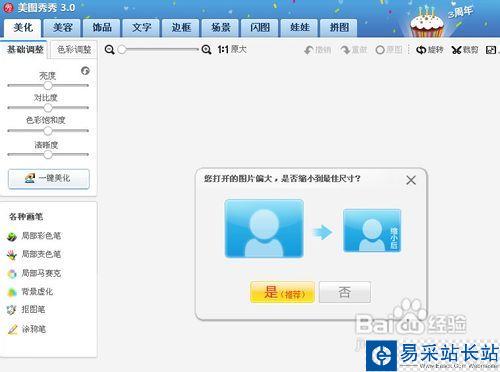Select the 局部彩色笔 brush icon
This screenshot has height=372, width=500.
pos(12,236)
